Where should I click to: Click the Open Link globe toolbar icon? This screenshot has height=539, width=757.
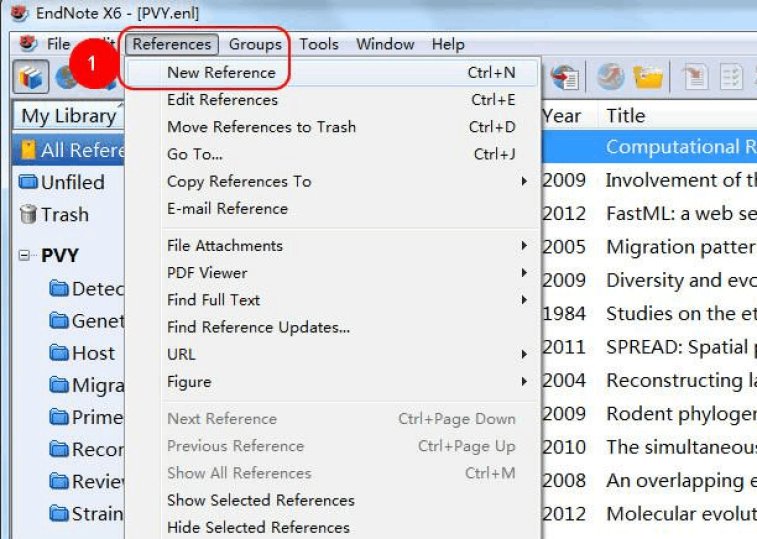point(611,77)
